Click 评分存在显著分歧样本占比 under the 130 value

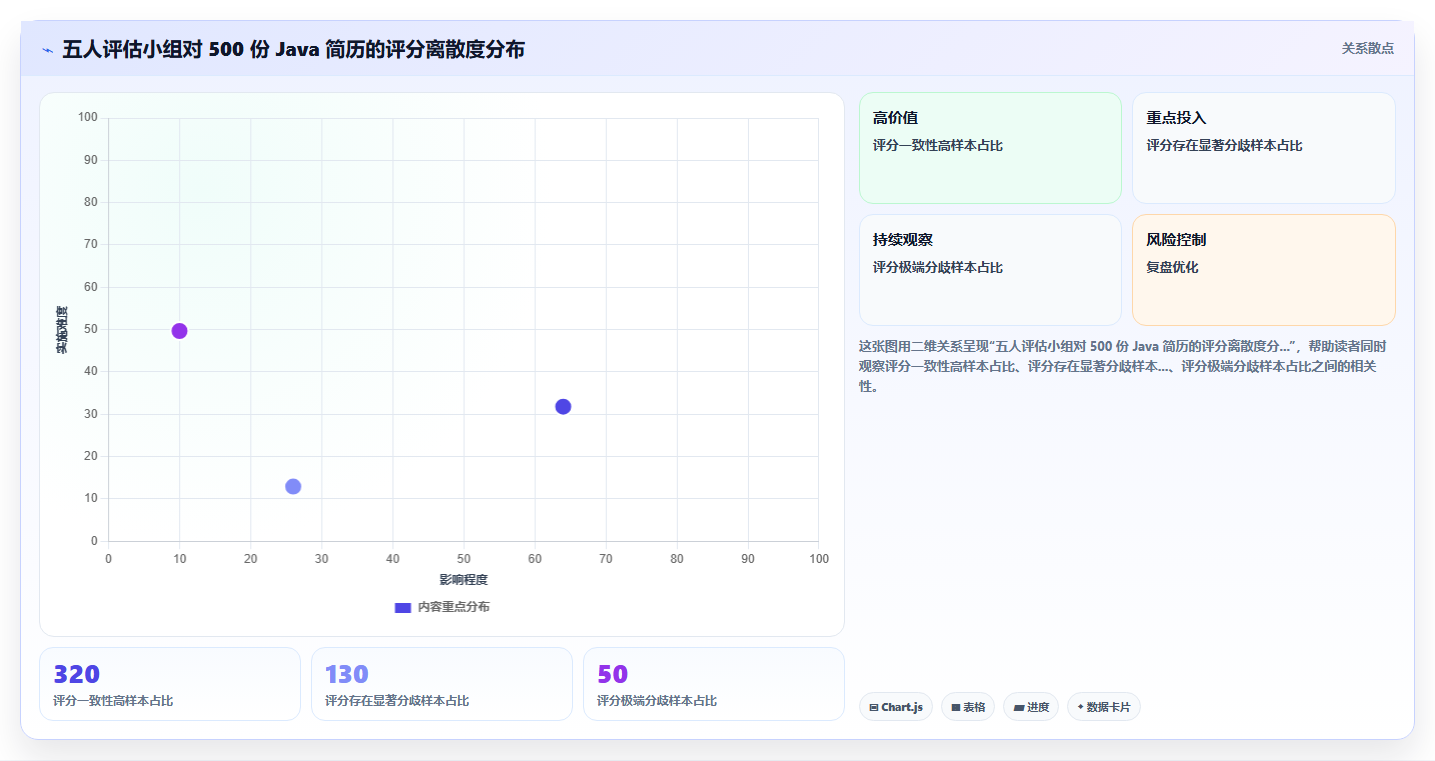click(397, 701)
